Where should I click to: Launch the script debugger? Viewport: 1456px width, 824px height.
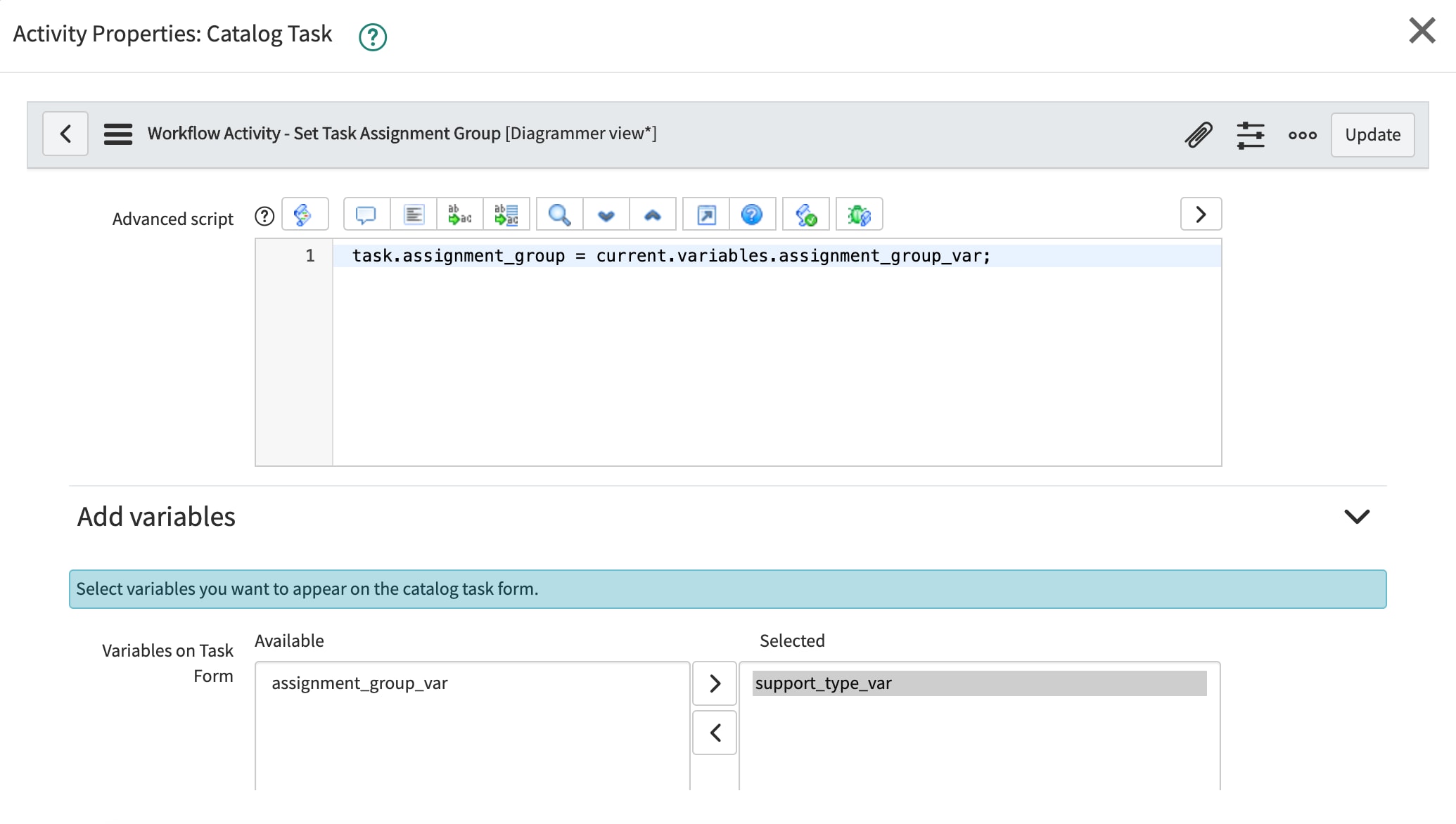[859, 214]
